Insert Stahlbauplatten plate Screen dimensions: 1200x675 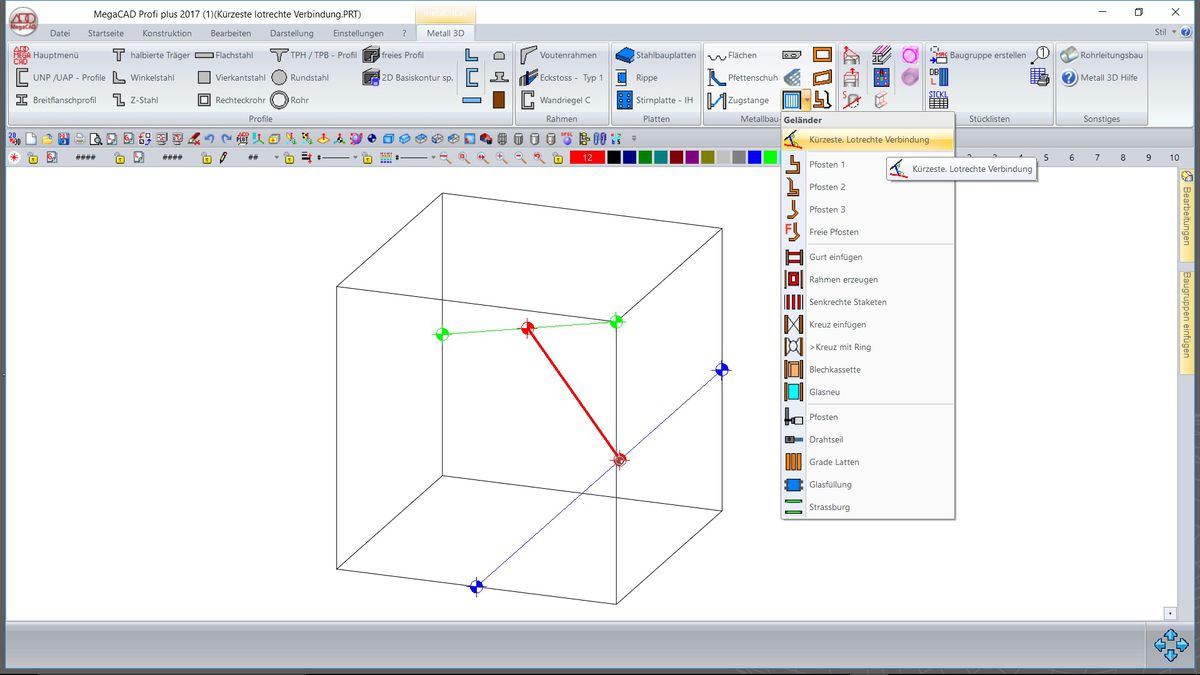pos(656,55)
